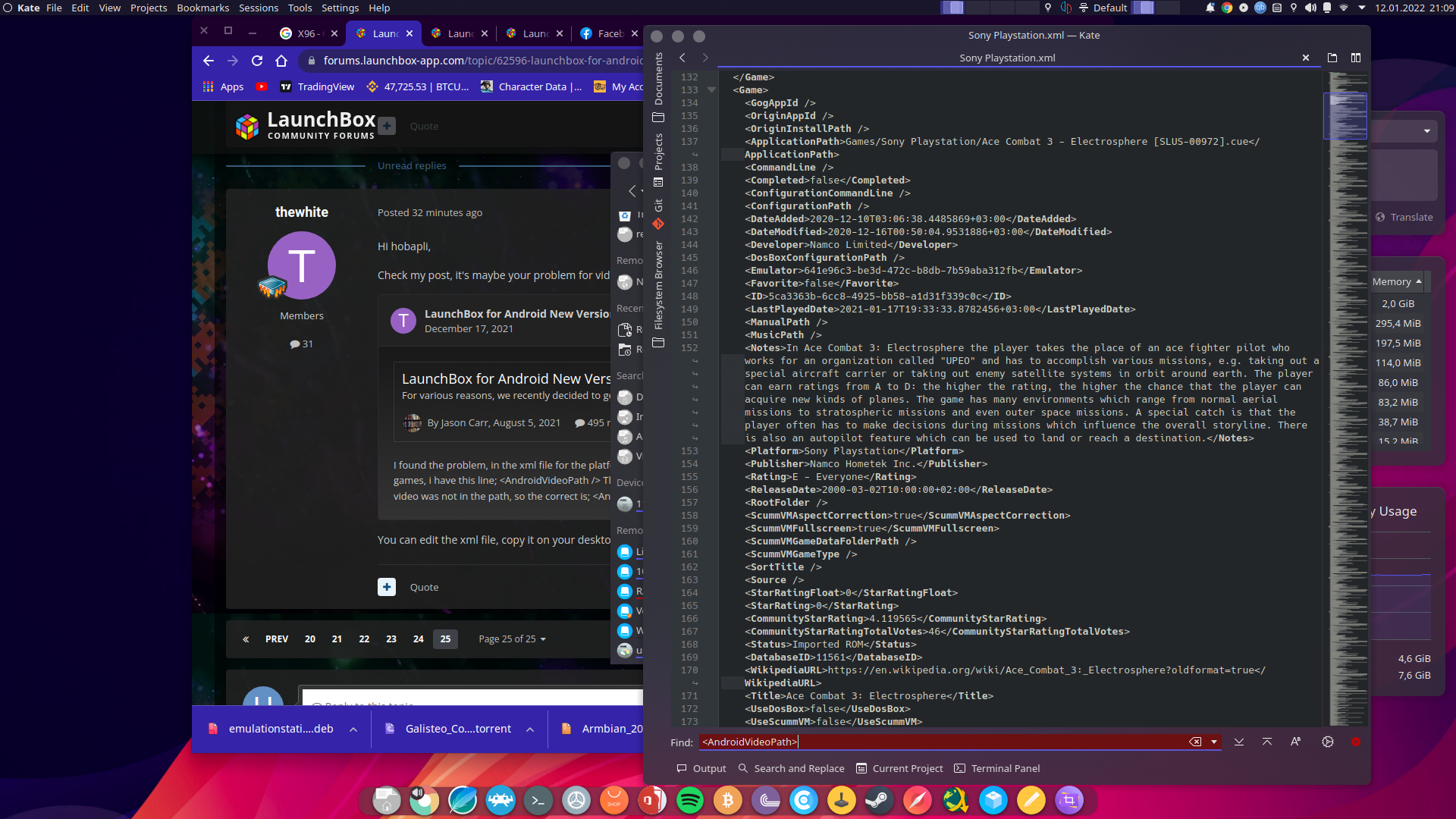
Task: Go to forum page 24
Action: click(x=418, y=639)
